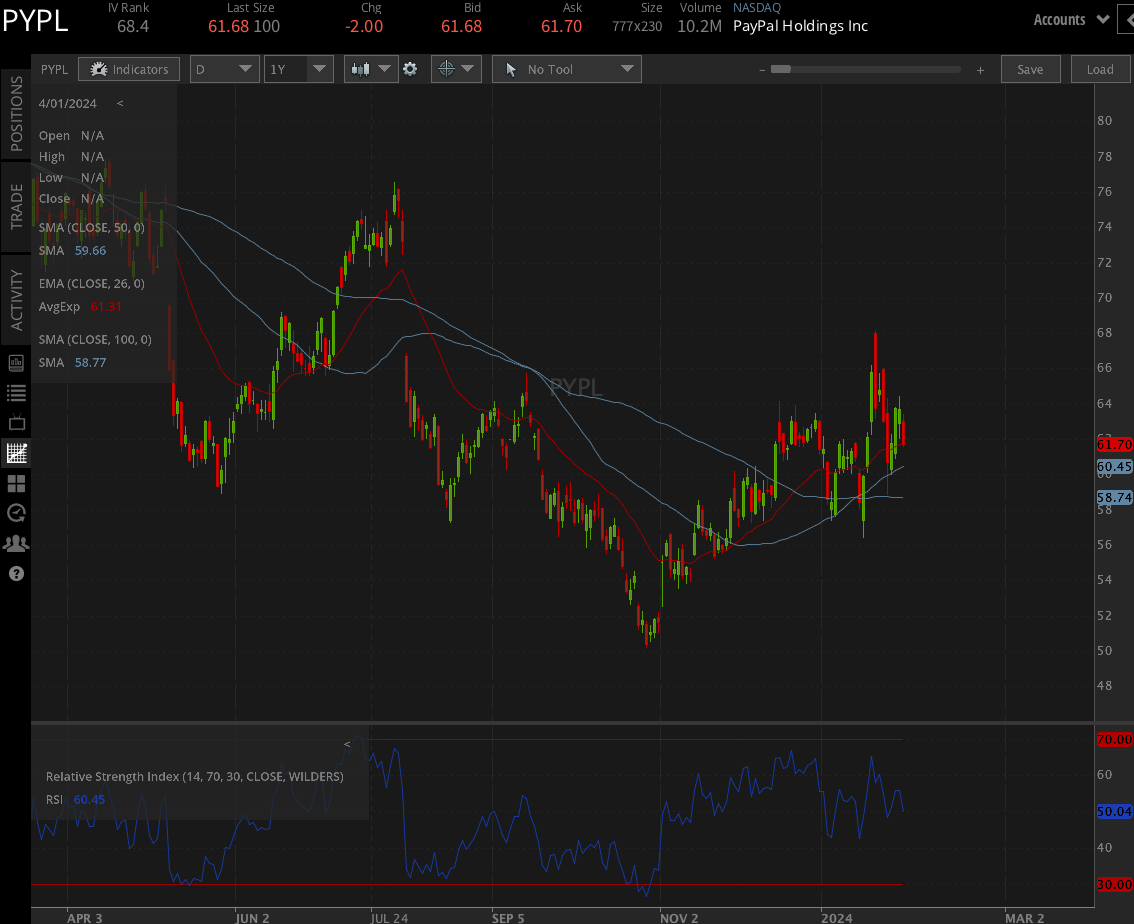This screenshot has height=924, width=1134.
Task: Expand the 1Y range dropdown
Action: tap(298, 68)
